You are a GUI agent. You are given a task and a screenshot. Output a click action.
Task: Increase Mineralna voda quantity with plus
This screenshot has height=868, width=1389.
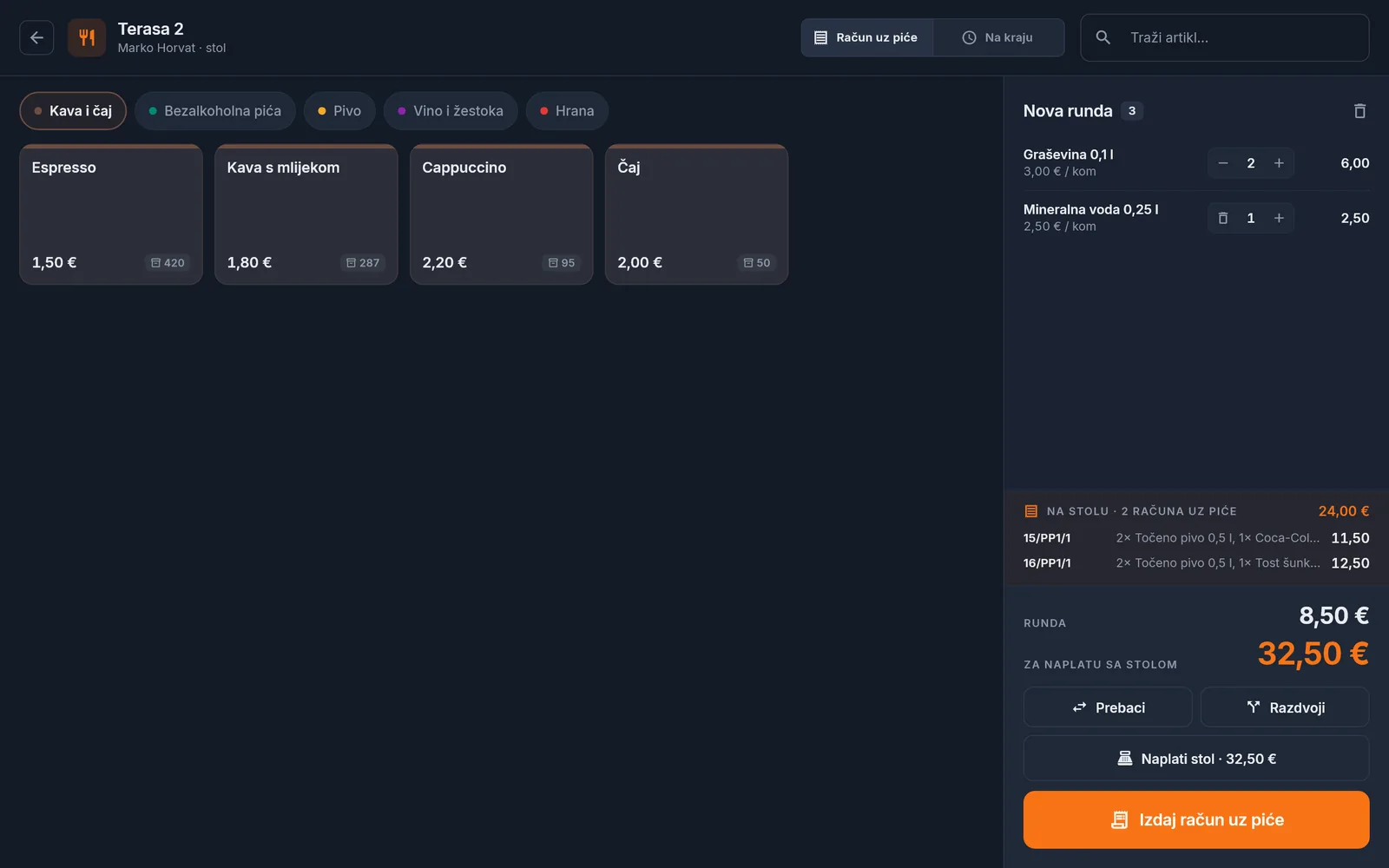tap(1279, 218)
